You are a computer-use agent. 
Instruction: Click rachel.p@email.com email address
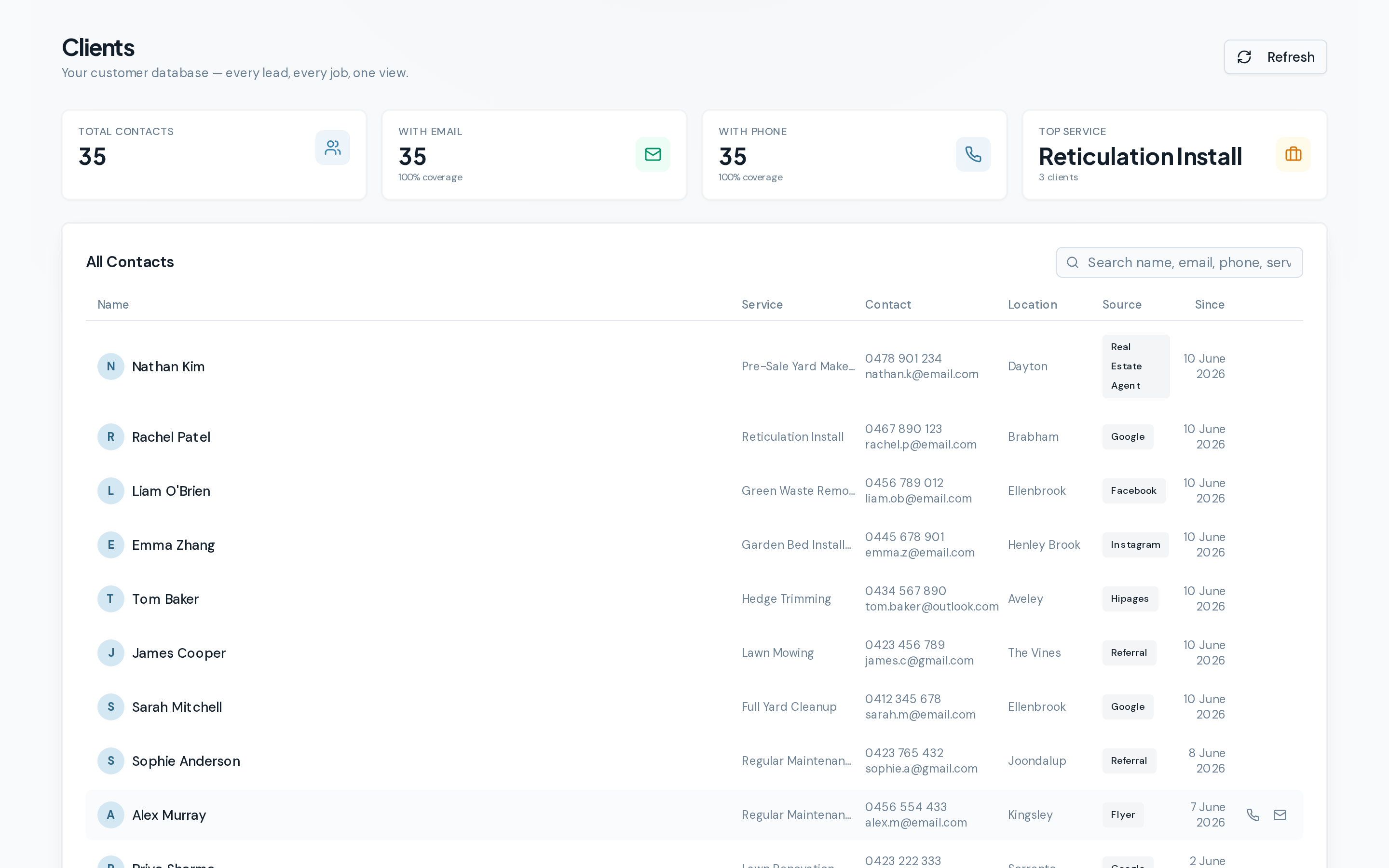point(921,444)
